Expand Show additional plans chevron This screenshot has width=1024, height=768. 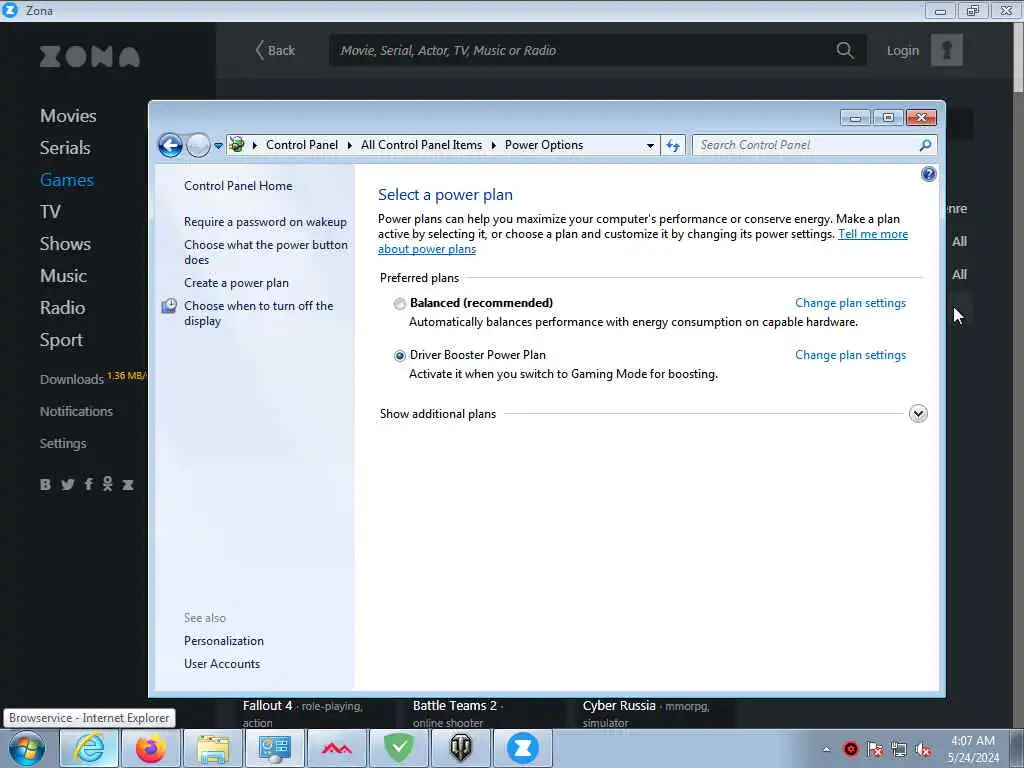pyautogui.click(x=918, y=413)
